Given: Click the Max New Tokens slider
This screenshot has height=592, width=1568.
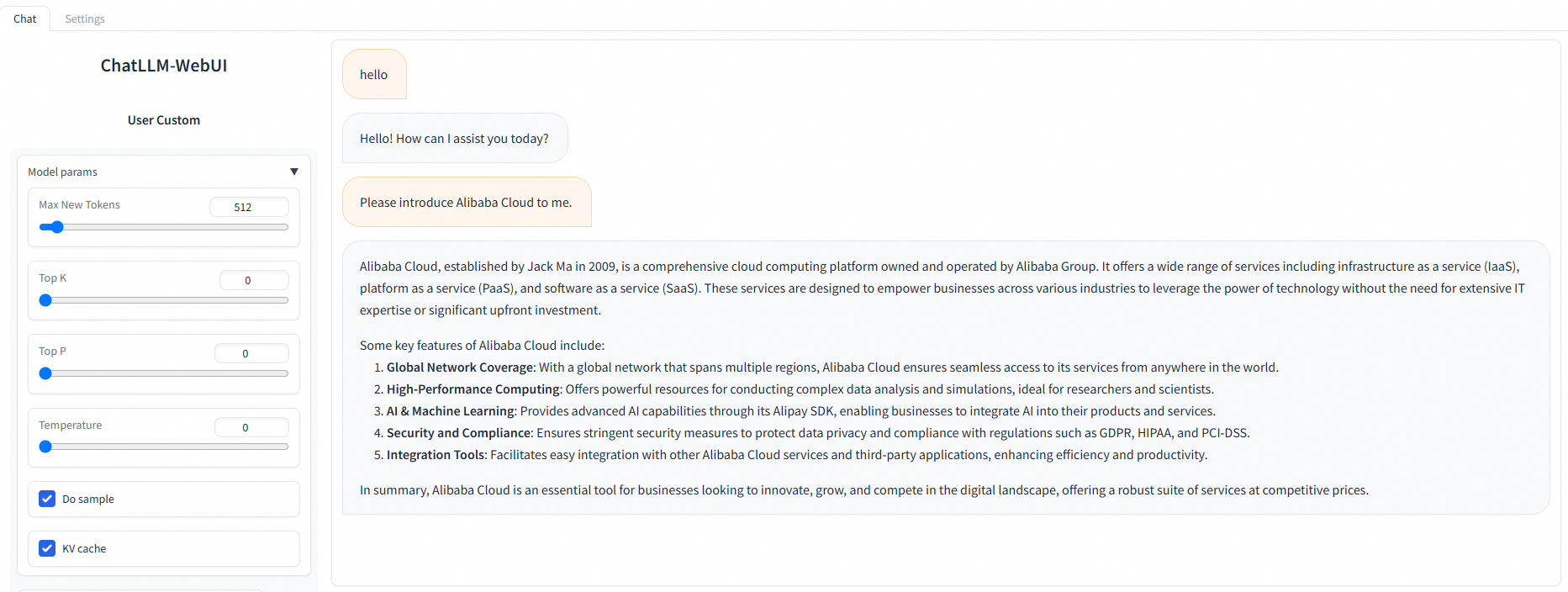Looking at the screenshot, I should click(x=164, y=227).
